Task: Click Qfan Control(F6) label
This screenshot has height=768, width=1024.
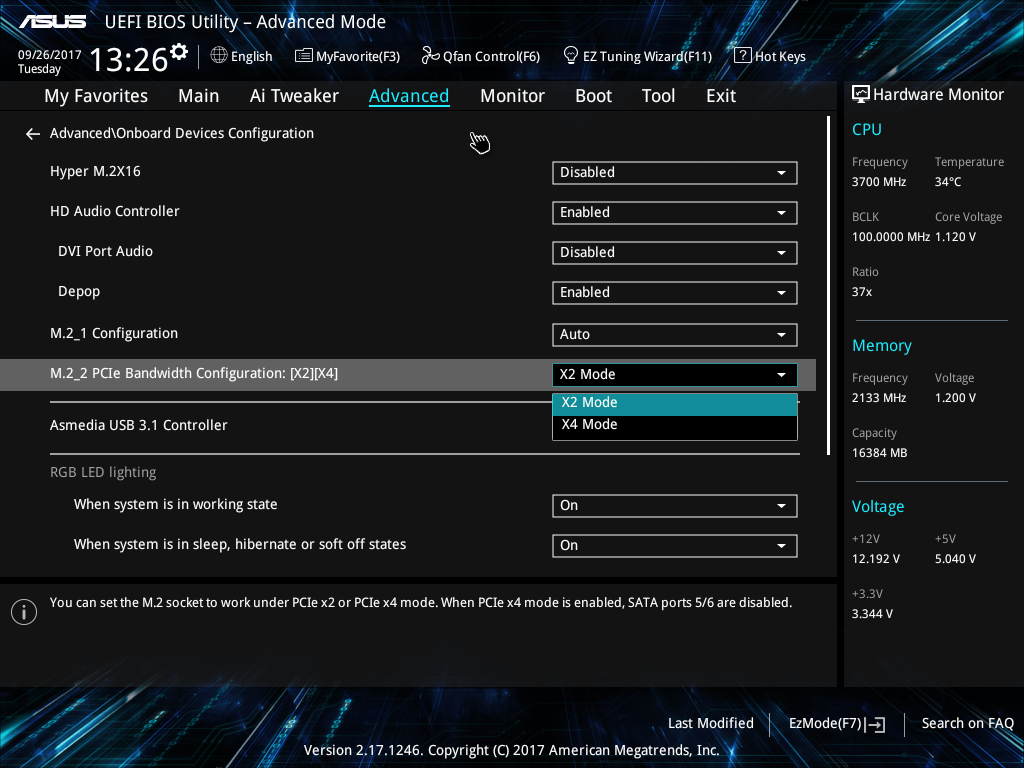Action: pos(491,57)
